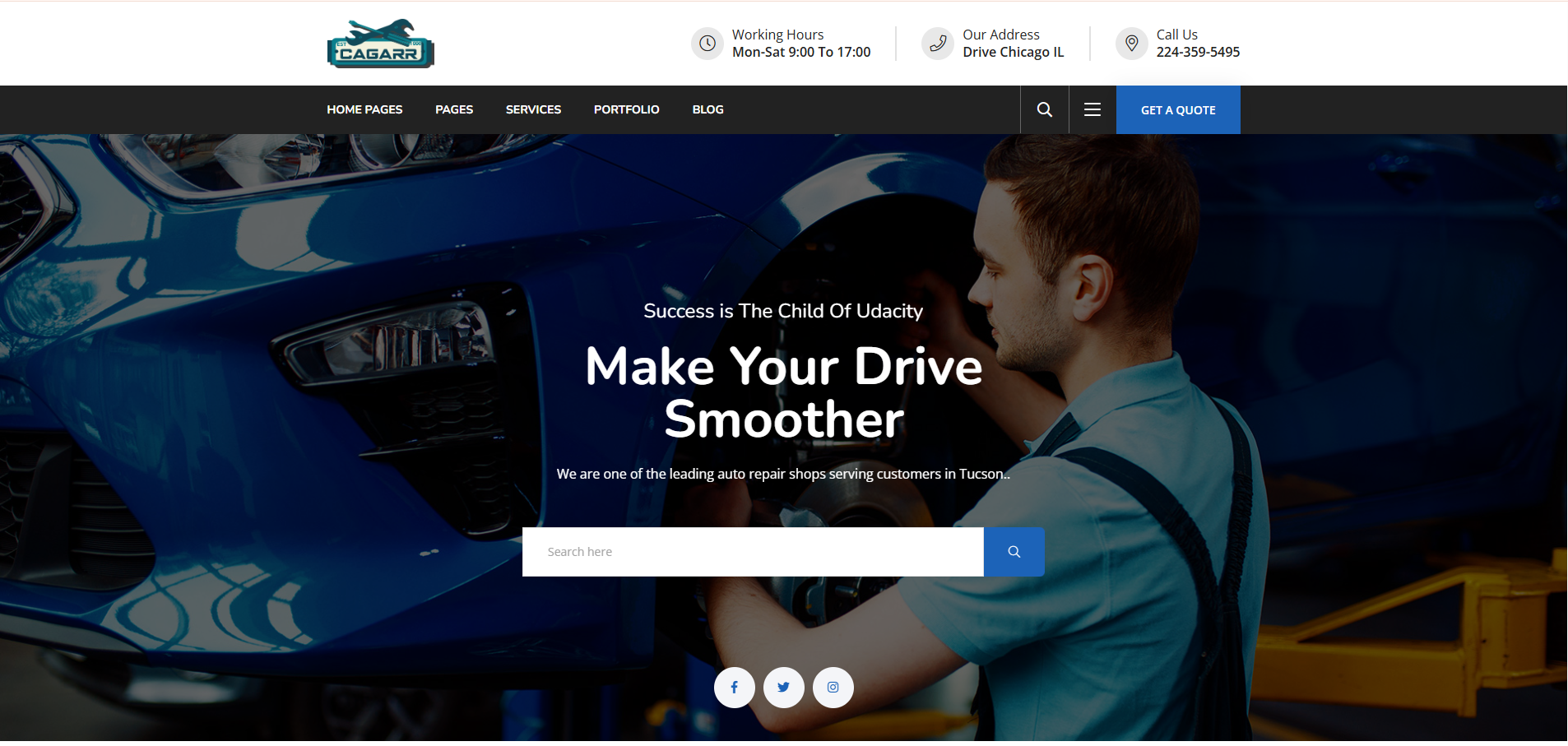The height and width of the screenshot is (746, 1568).
Task: Click the clock icon beside Working Hours
Action: tap(707, 44)
